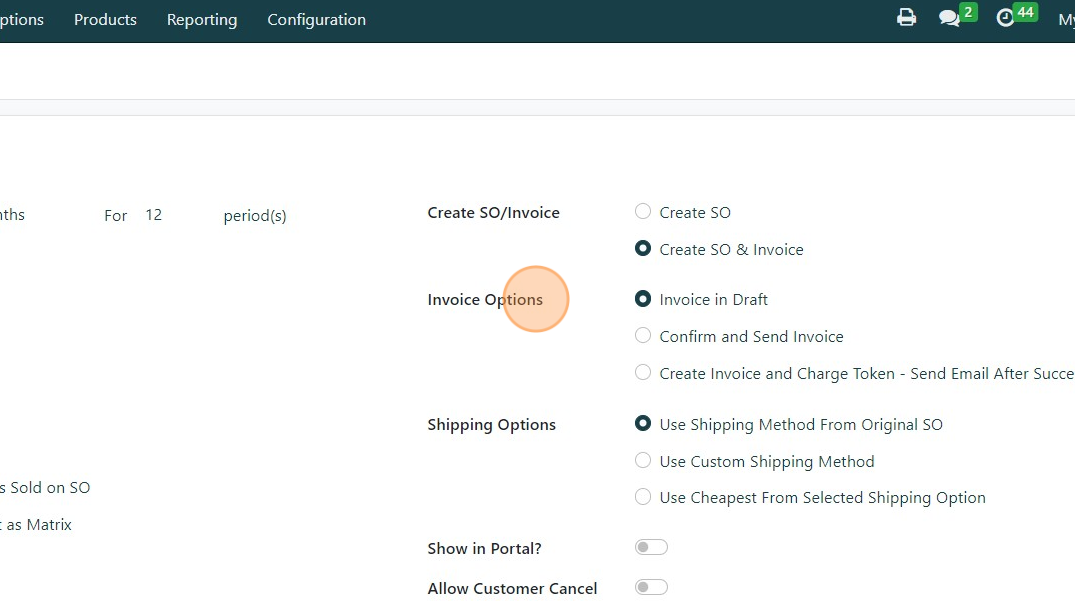Image resolution: width=1075 pixels, height=601 pixels.
Task: Choose Create SO & Invoice option
Action: tap(643, 249)
